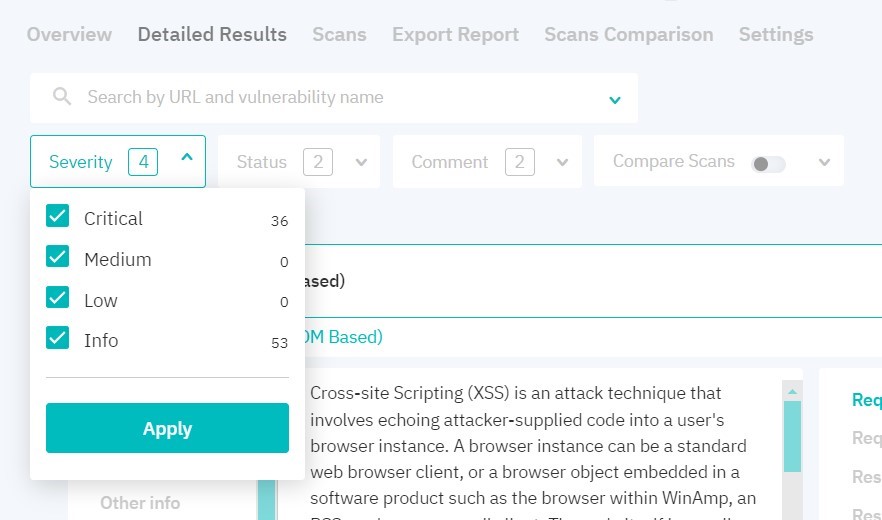Open the Status filter dropdown
Screen dimensions: 882x520
[299, 162]
